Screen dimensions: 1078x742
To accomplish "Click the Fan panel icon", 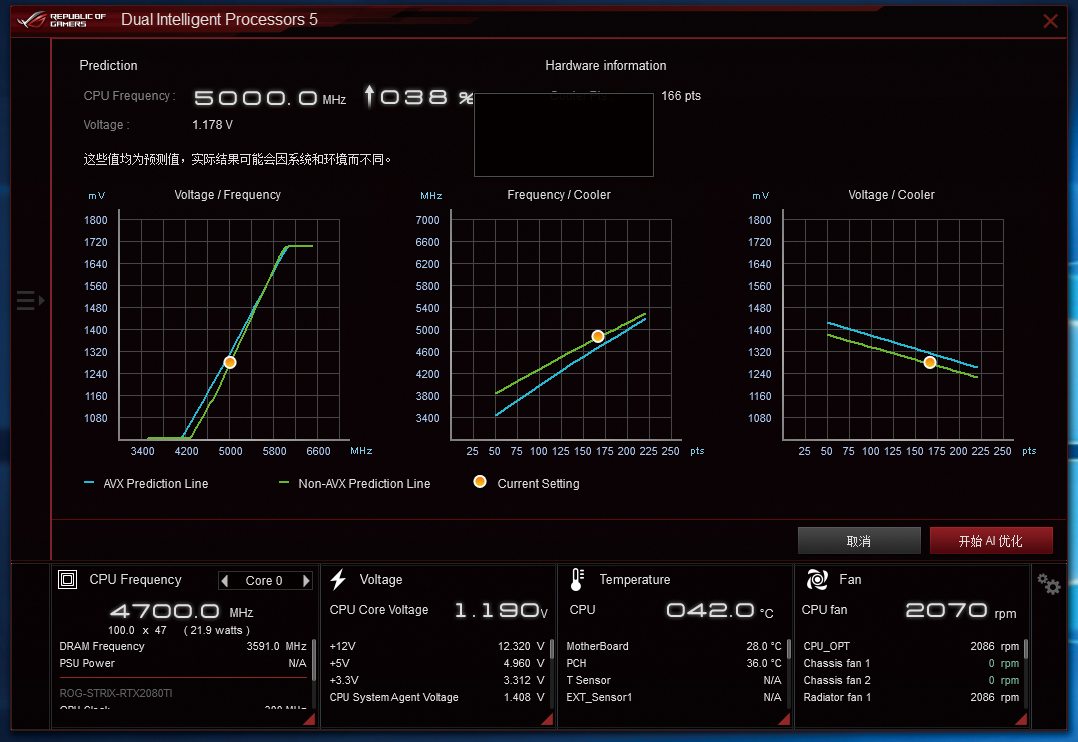I will tap(816, 579).
